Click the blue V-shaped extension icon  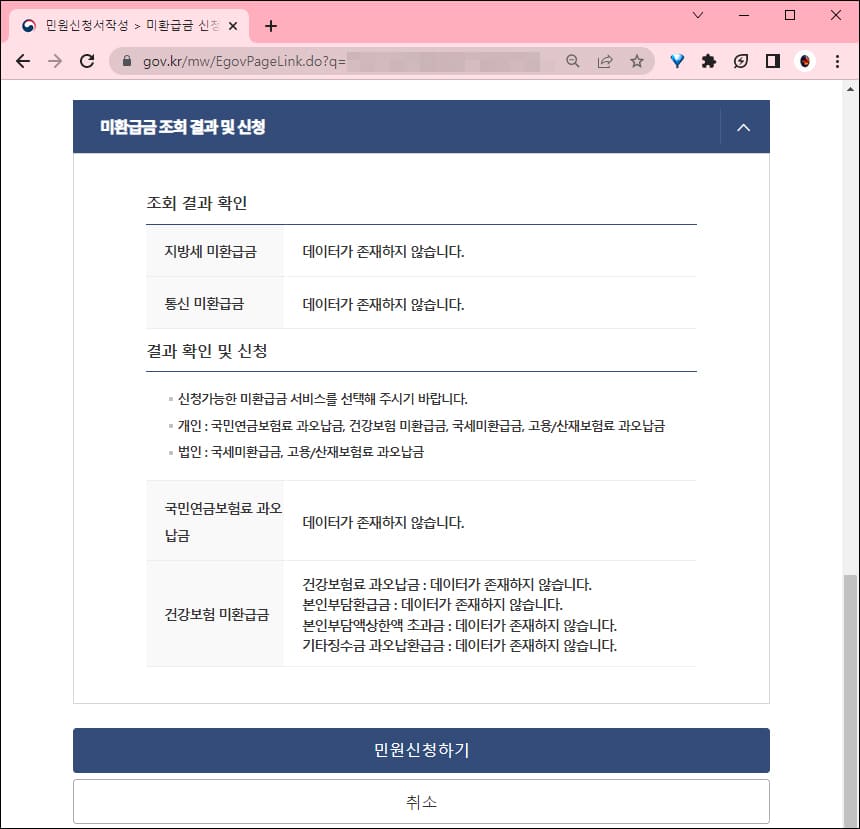click(x=677, y=61)
